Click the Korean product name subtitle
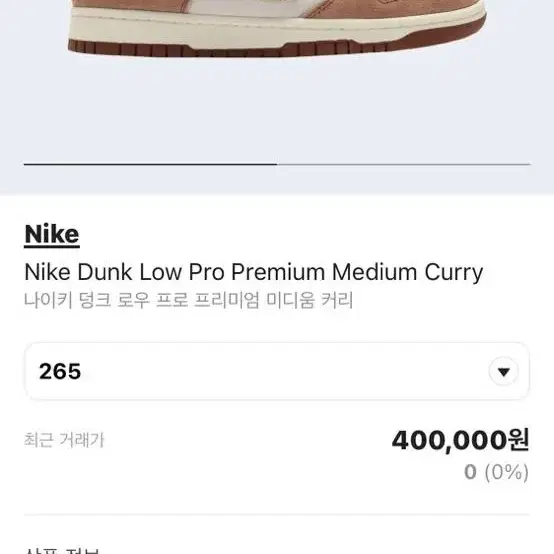Viewport: 554px width, 554px height. coord(188,300)
